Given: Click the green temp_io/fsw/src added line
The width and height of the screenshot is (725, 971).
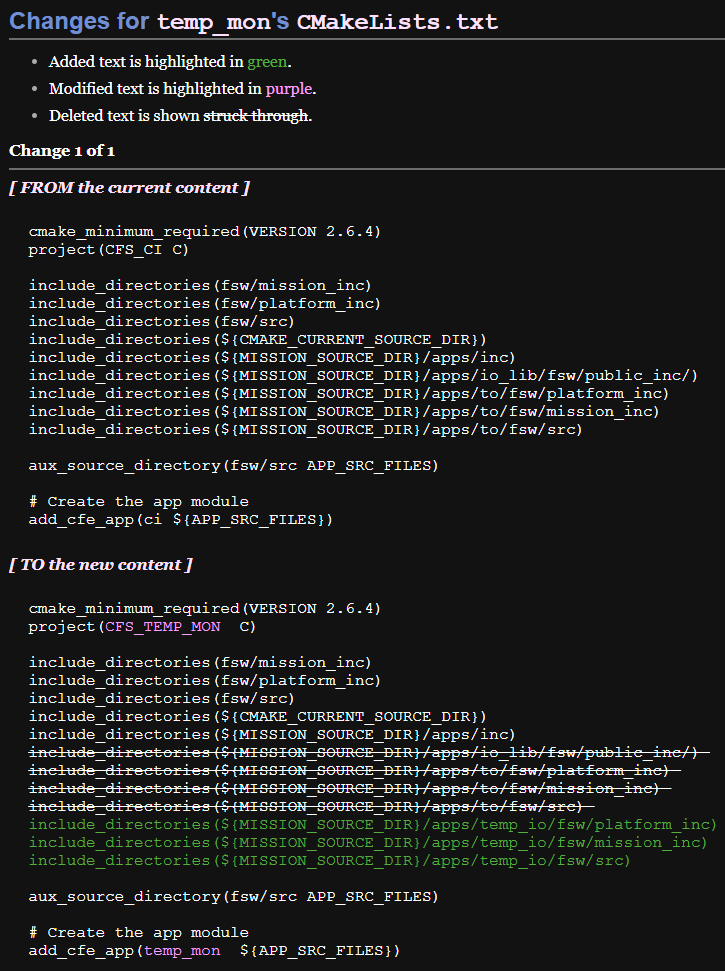Looking at the screenshot, I should (x=329, y=861).
